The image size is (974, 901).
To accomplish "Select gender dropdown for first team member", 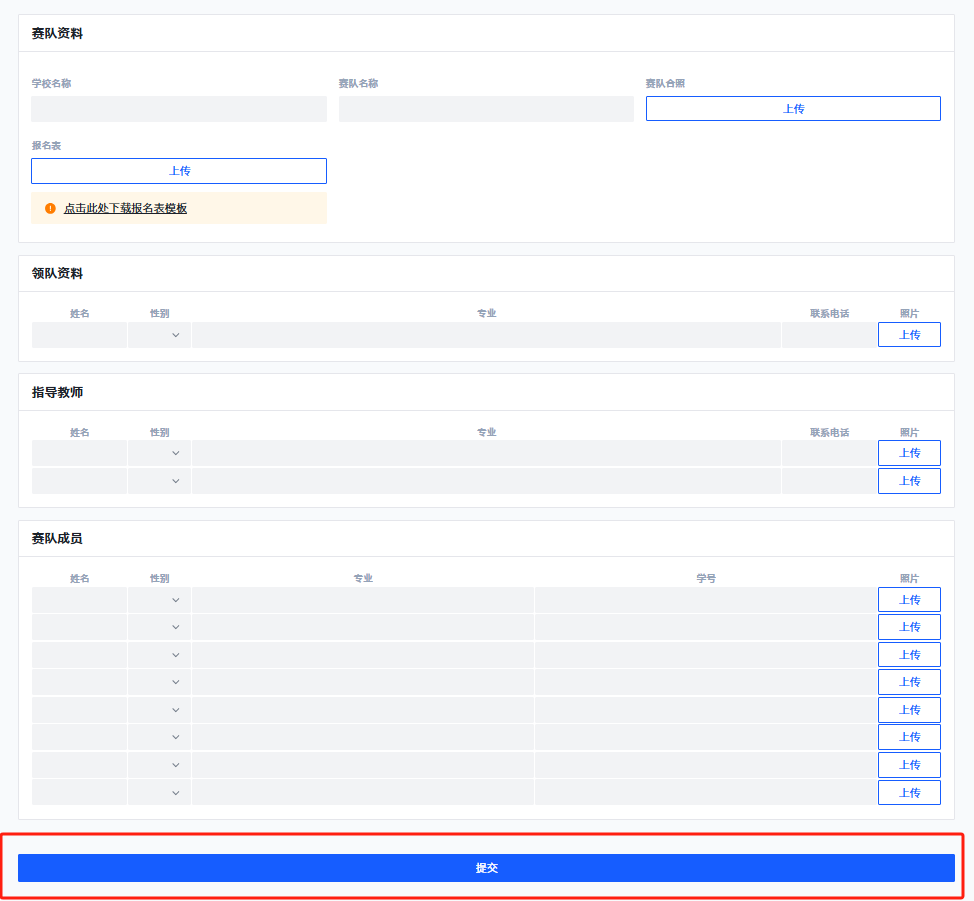I will (159, 600).
